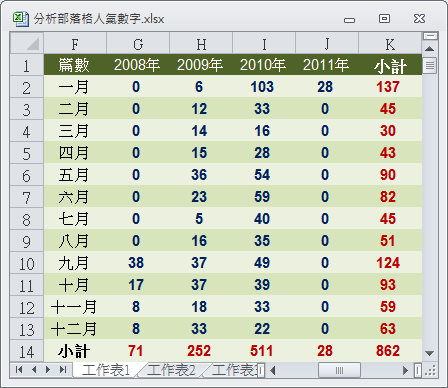Click vertical scrollbar down arrow
Screen dimensions: 448x388
tap(430, 353)
